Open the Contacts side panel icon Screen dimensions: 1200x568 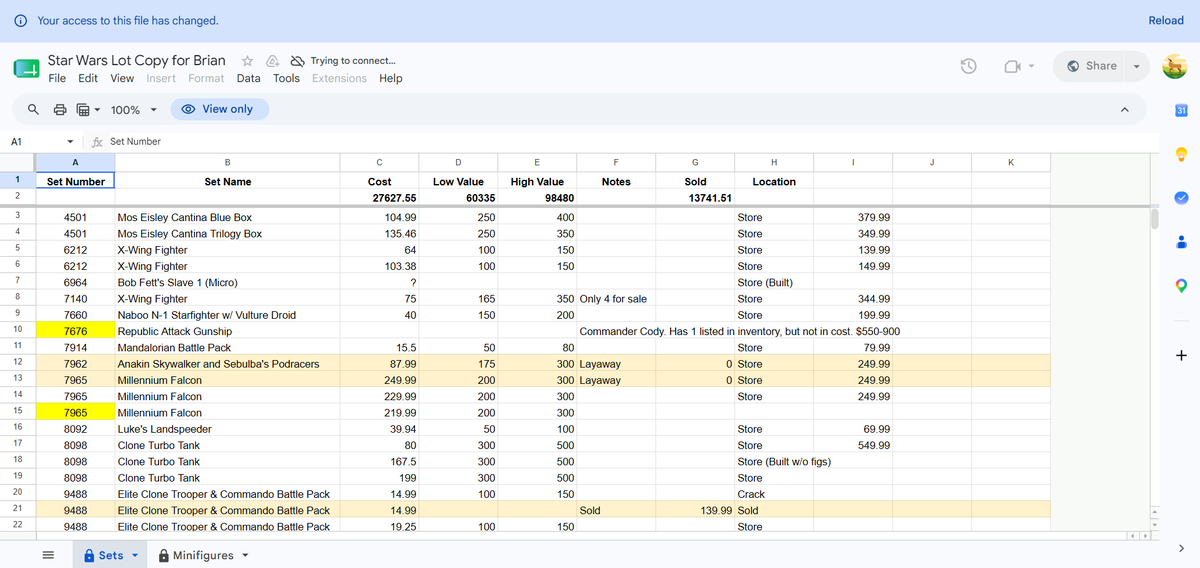click(1180, 241)
